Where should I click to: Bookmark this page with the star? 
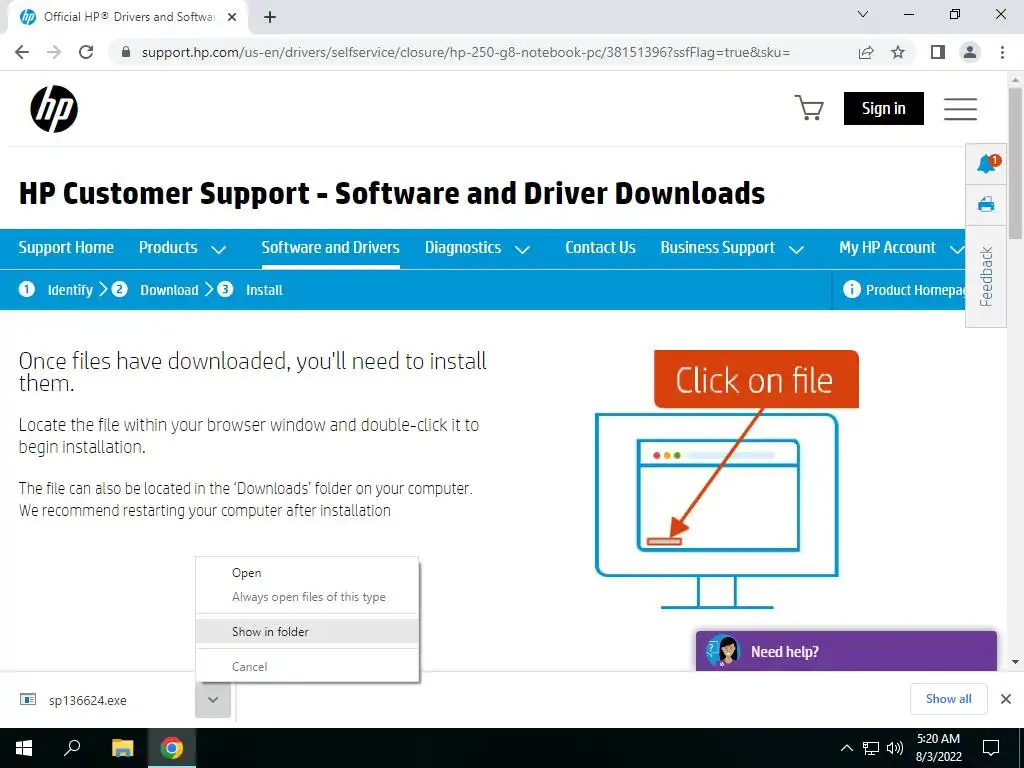pos(899,52)
